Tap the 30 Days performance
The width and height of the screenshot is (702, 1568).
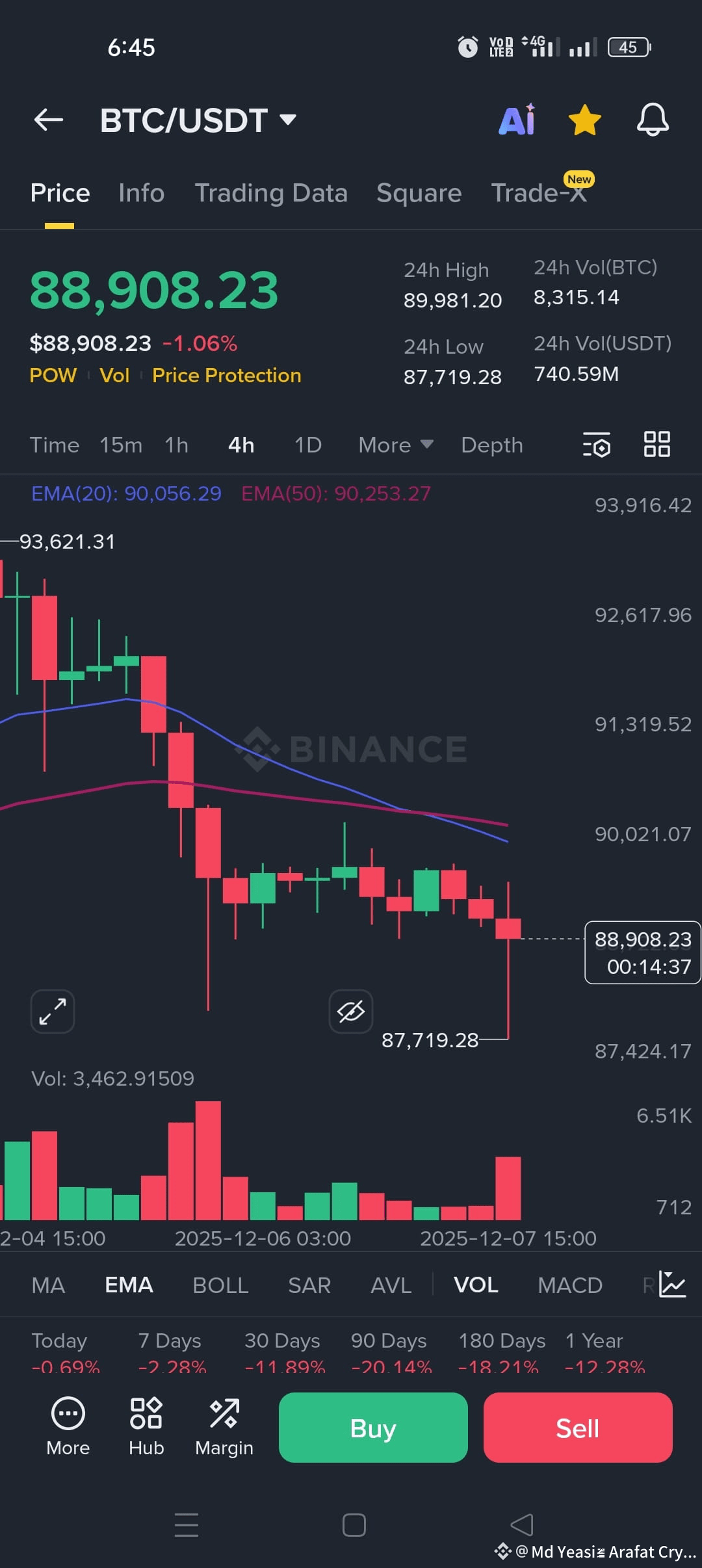coord(284,1352)
